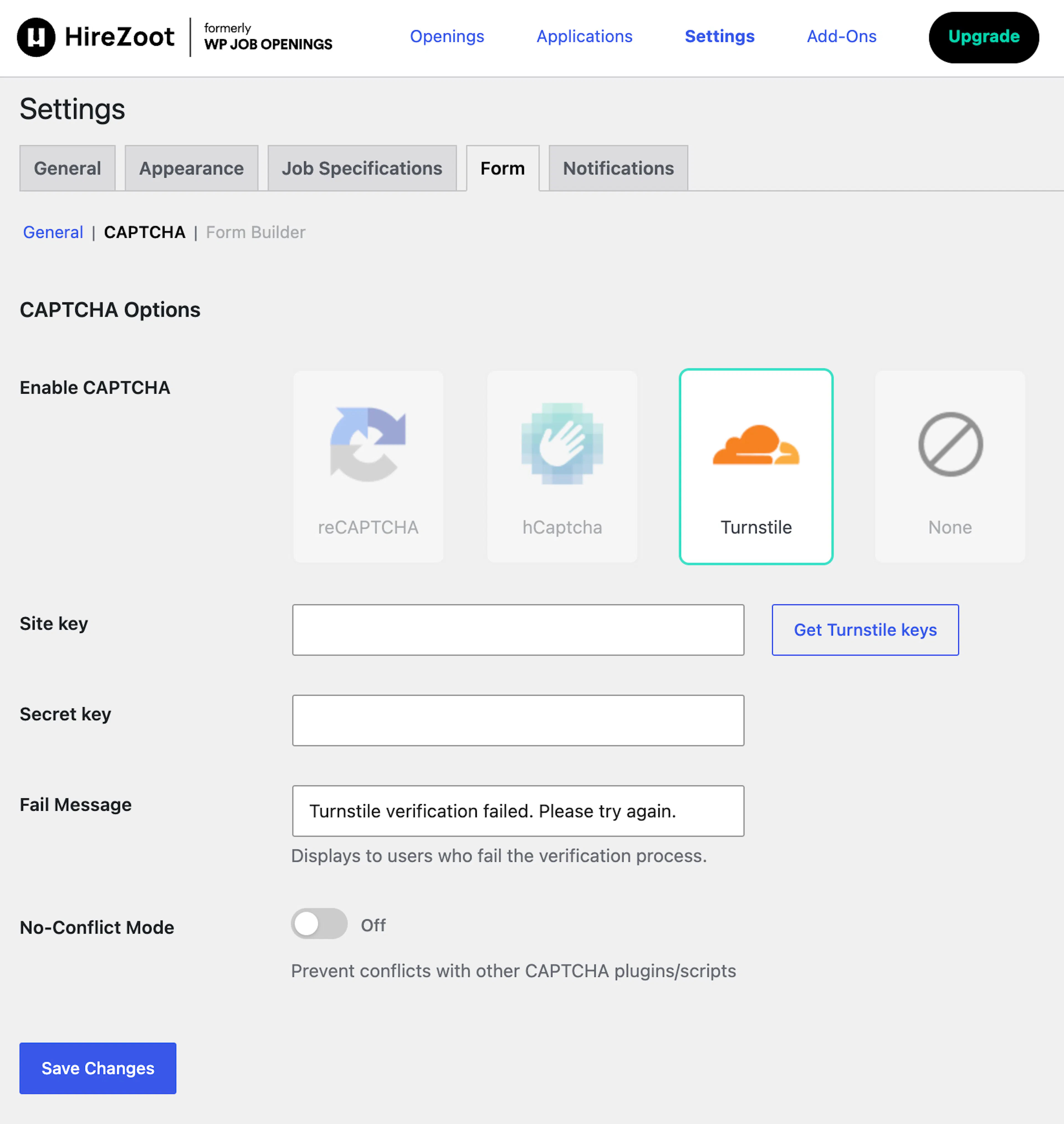Click the Settings page heading
1064x1124 pixels.
pyautogui.click(x=72, y=109)
